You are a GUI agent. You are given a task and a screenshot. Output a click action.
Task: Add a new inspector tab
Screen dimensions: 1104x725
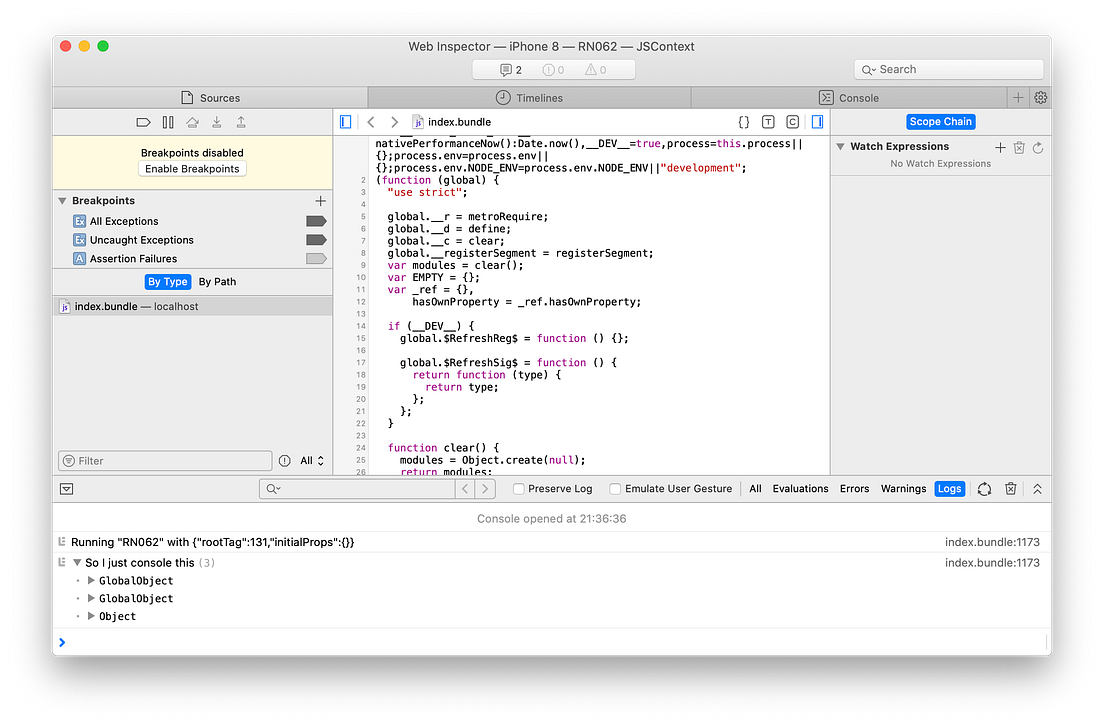pos(1018,98)
